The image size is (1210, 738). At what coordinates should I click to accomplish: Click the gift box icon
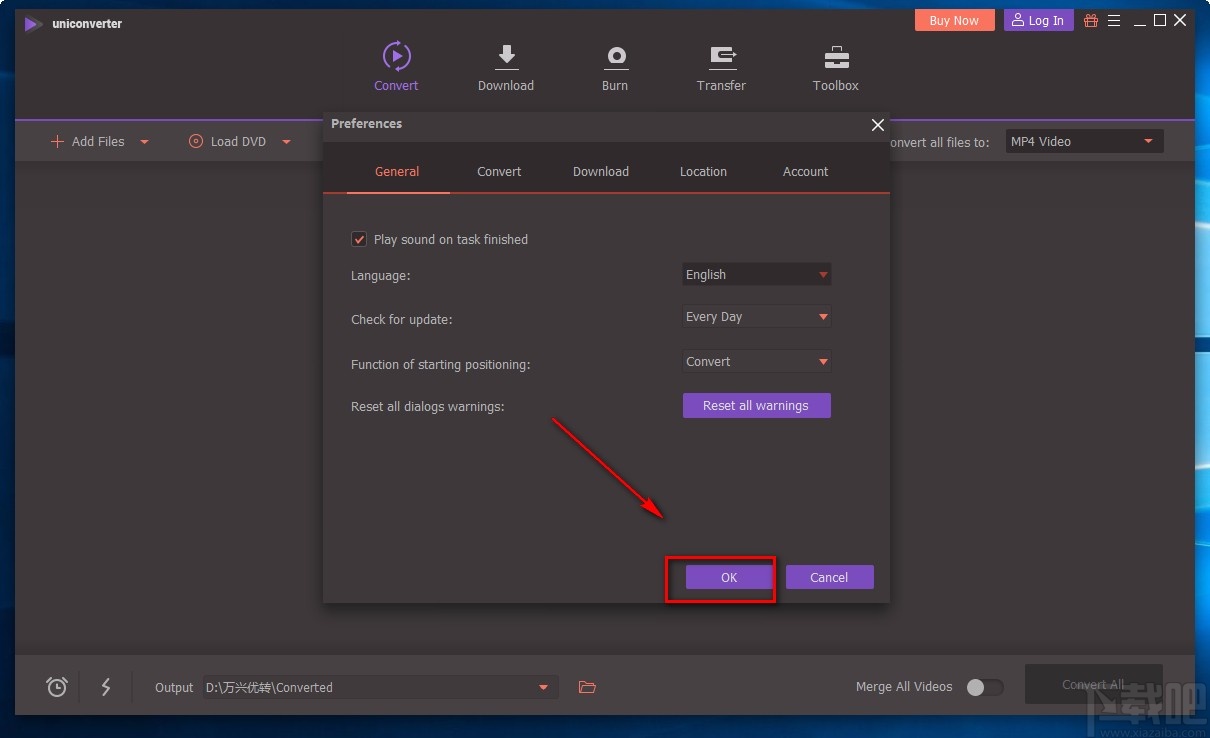(x=1091, y=21)
